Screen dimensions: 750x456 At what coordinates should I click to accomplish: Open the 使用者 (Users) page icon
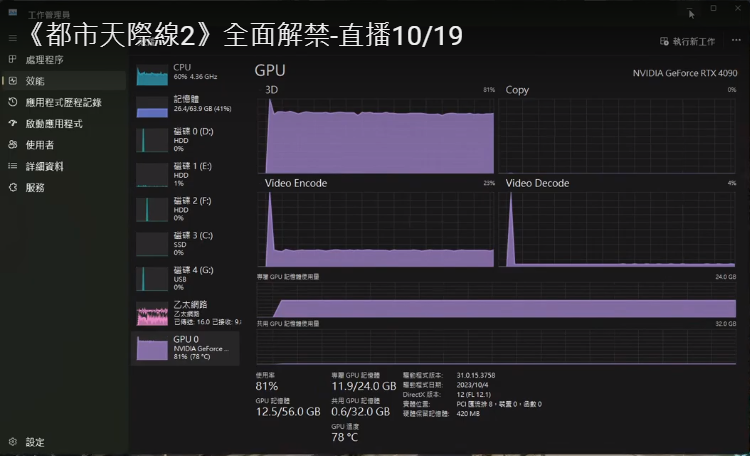(x=13, y=145)
